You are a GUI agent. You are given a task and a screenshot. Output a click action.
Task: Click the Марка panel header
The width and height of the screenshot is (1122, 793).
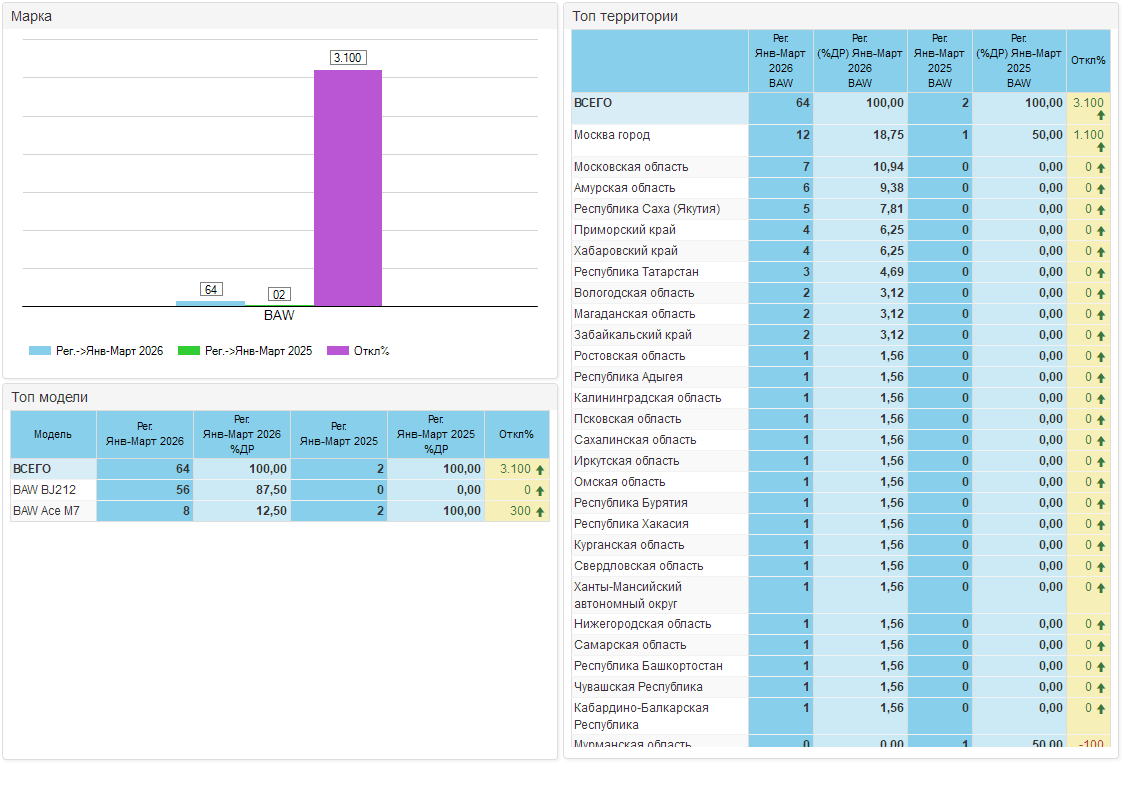click(x=32, y=16)
